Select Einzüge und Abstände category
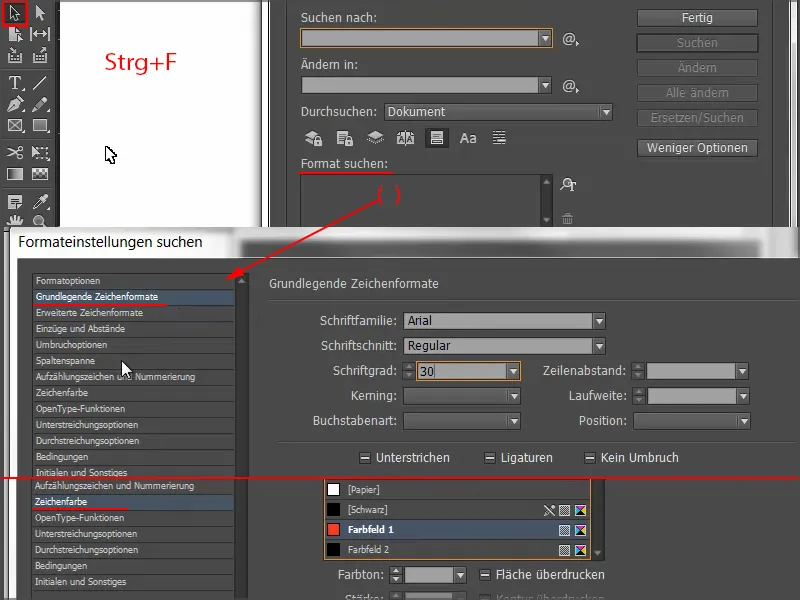Screen dimensions: 800x600 point(134,329)
